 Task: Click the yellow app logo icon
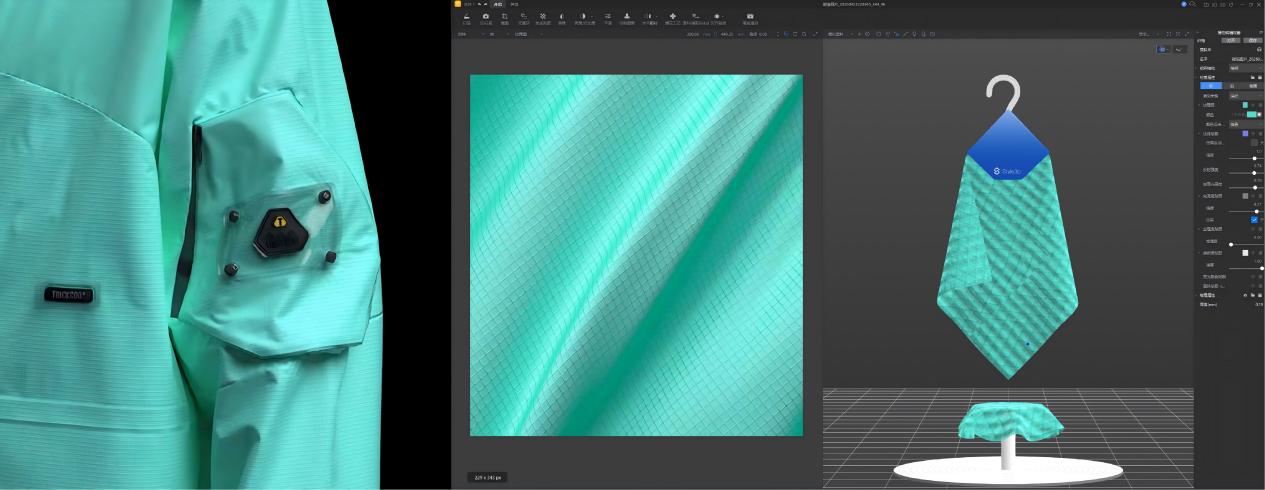(x=456, y=4)
